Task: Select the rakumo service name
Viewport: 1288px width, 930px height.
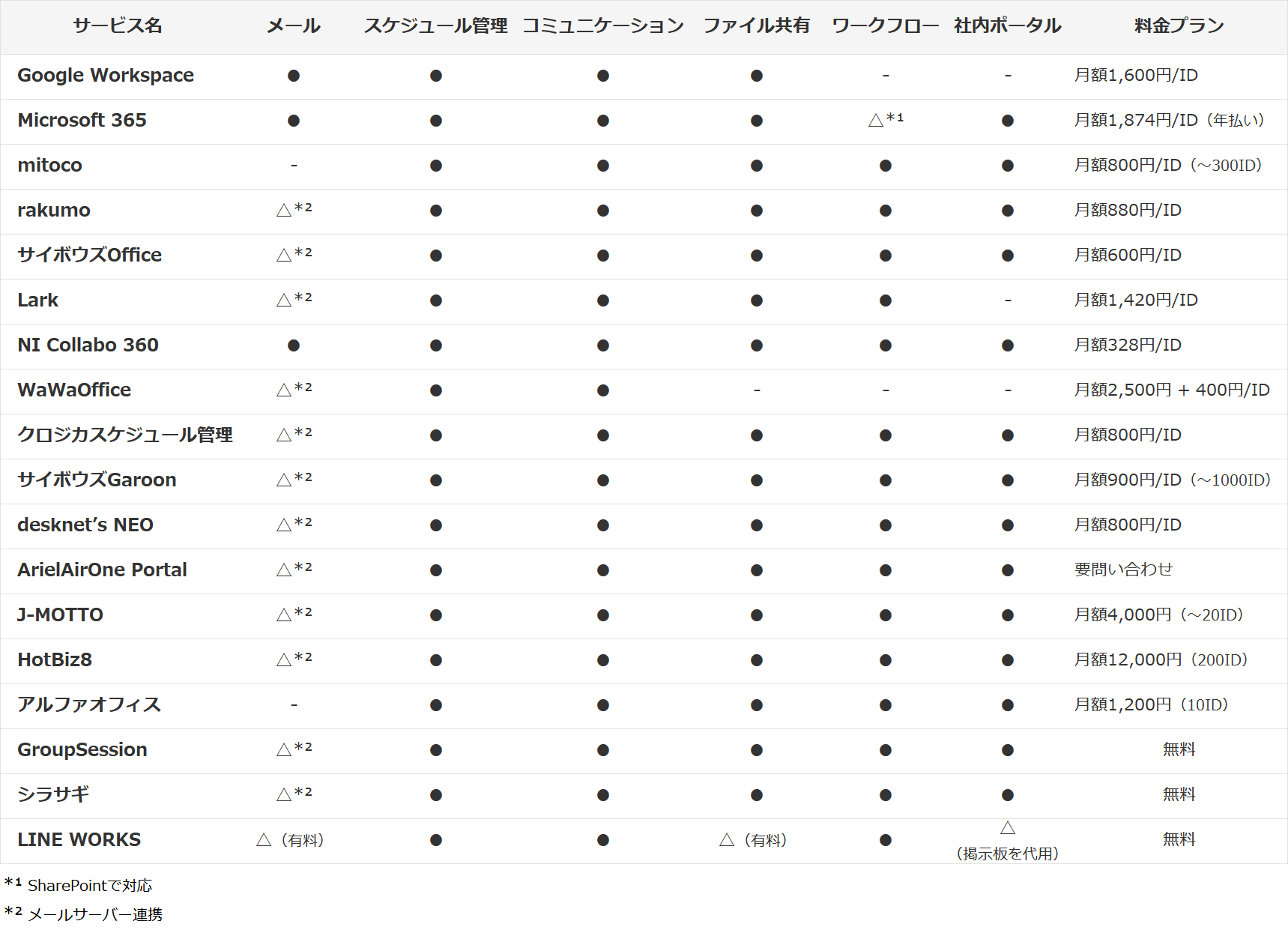Action: pyautogui.click(x=54, y=211)
